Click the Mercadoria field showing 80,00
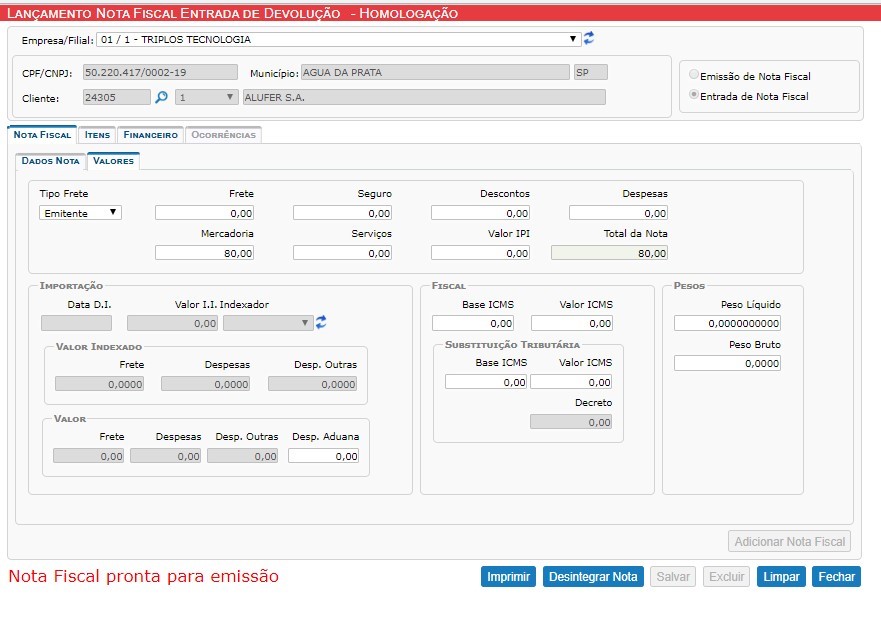The width and height of the screenshot is (881, 633). click(x=205, y=253)
